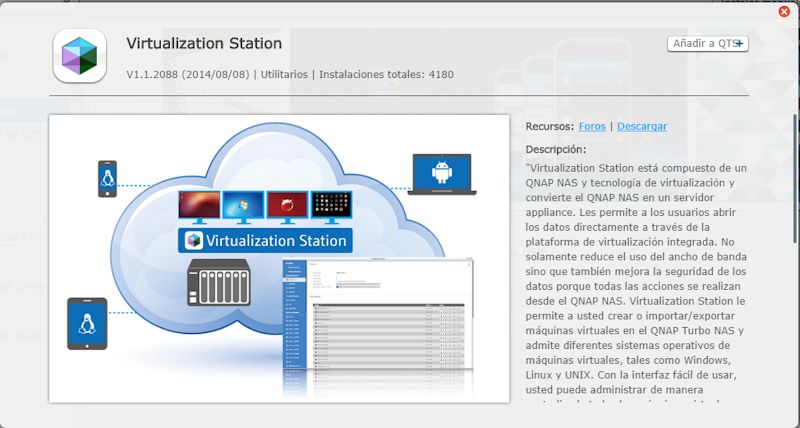Click the Descripción: heading
Image resolution: width=800 pixels, height=428 pixels.
point(556,149)
